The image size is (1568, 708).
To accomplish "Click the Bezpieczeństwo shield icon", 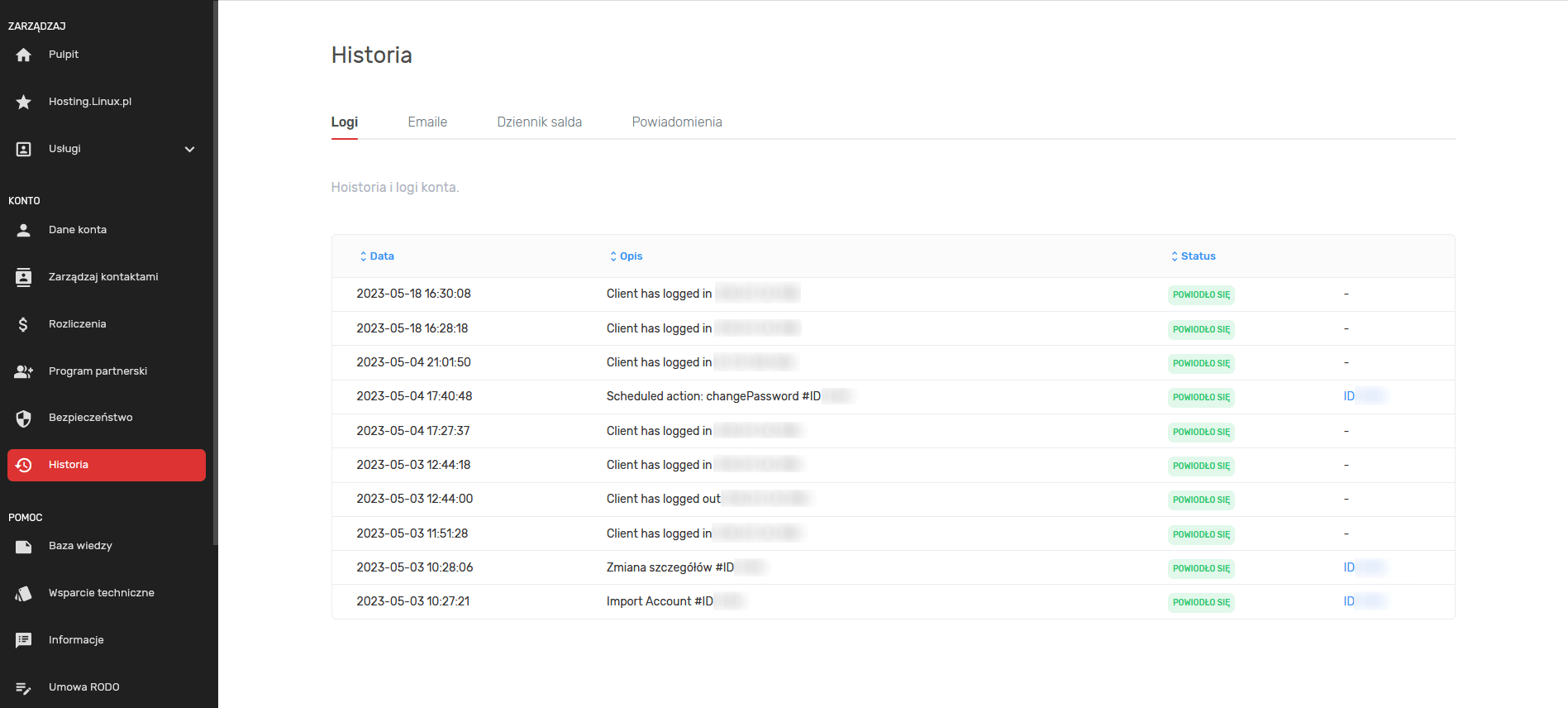I will 23,419.
